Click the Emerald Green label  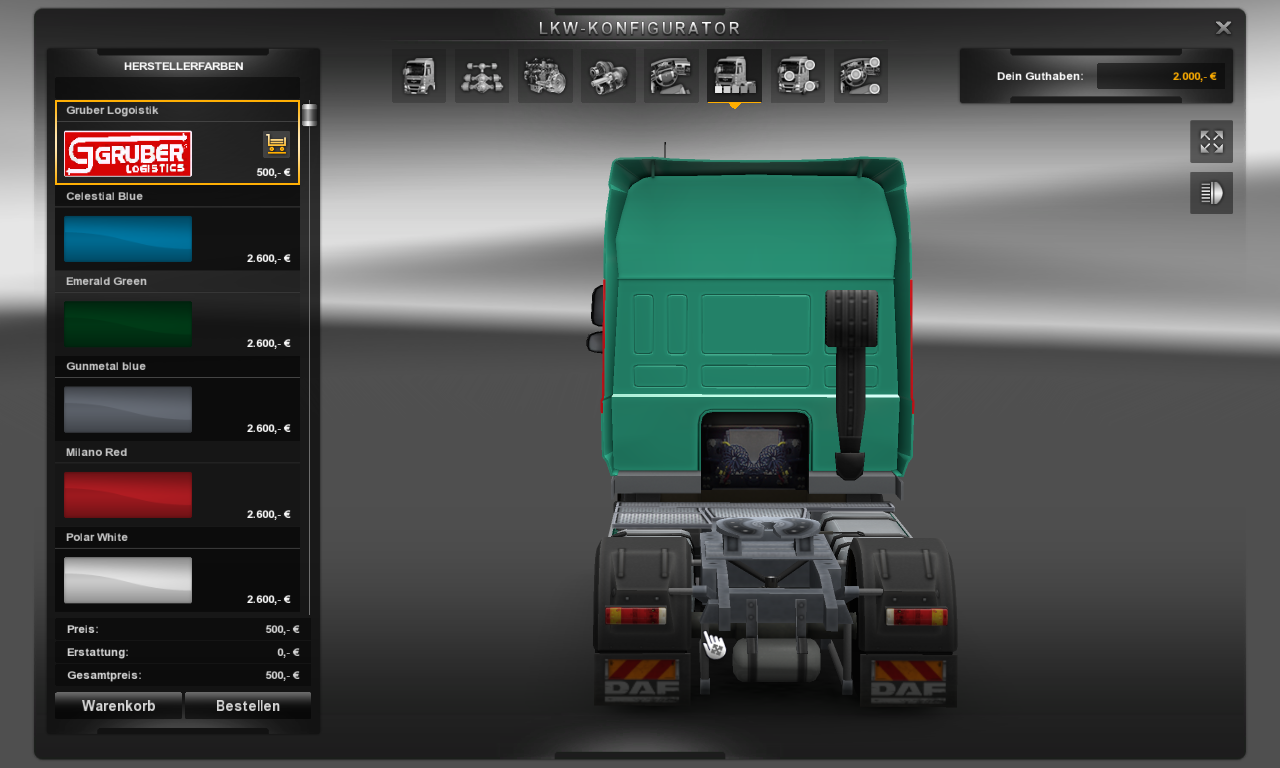pyautogui.click(x=106, y=281)
